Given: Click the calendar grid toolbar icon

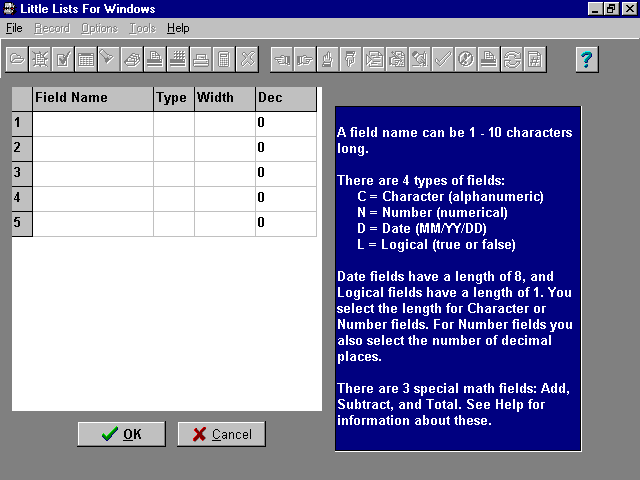Looking at the screenshot, I should (x=86, y=59).
